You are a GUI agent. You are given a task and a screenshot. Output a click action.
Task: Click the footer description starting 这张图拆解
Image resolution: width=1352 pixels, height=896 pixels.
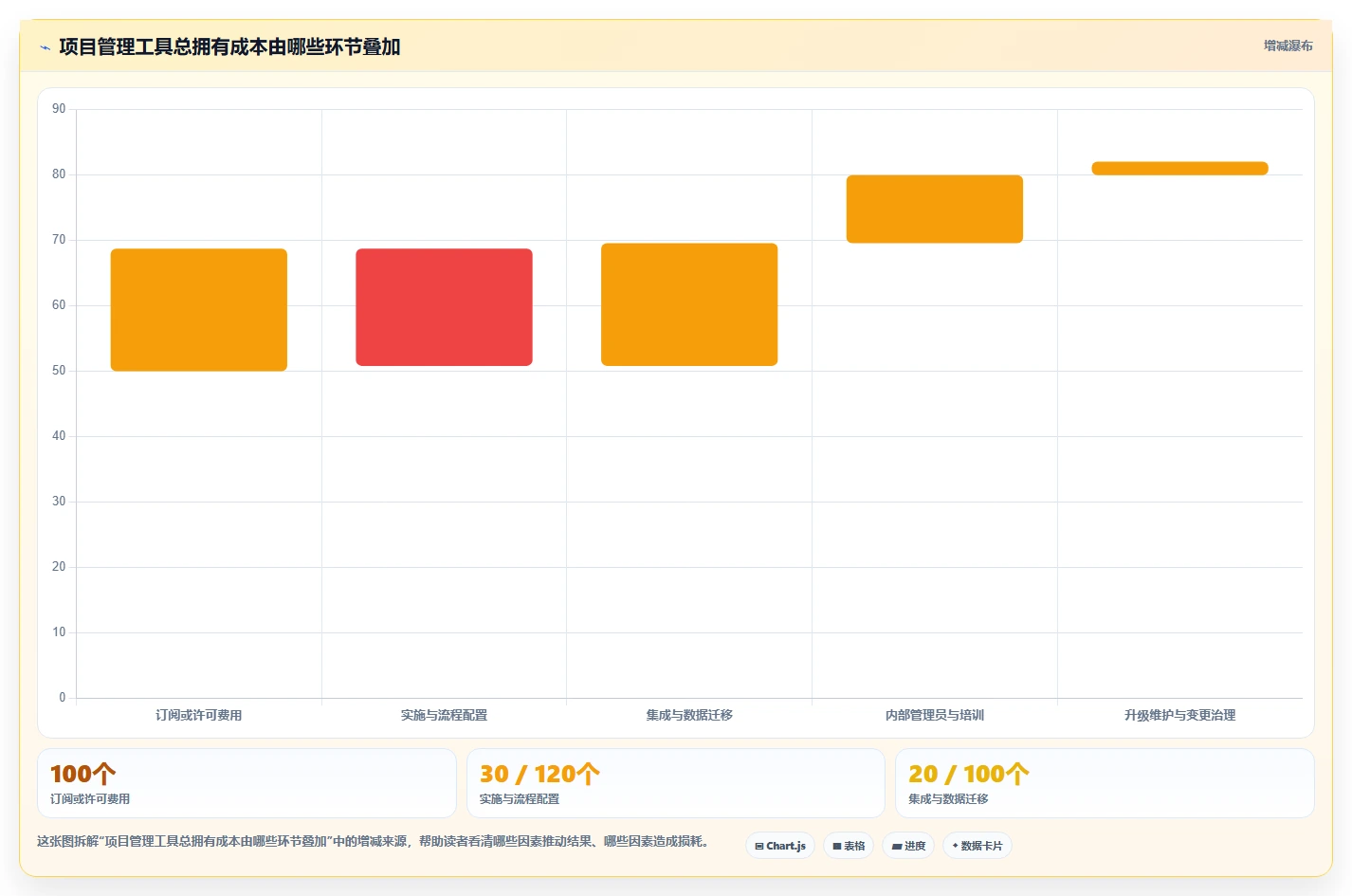[x=374, y=841]
